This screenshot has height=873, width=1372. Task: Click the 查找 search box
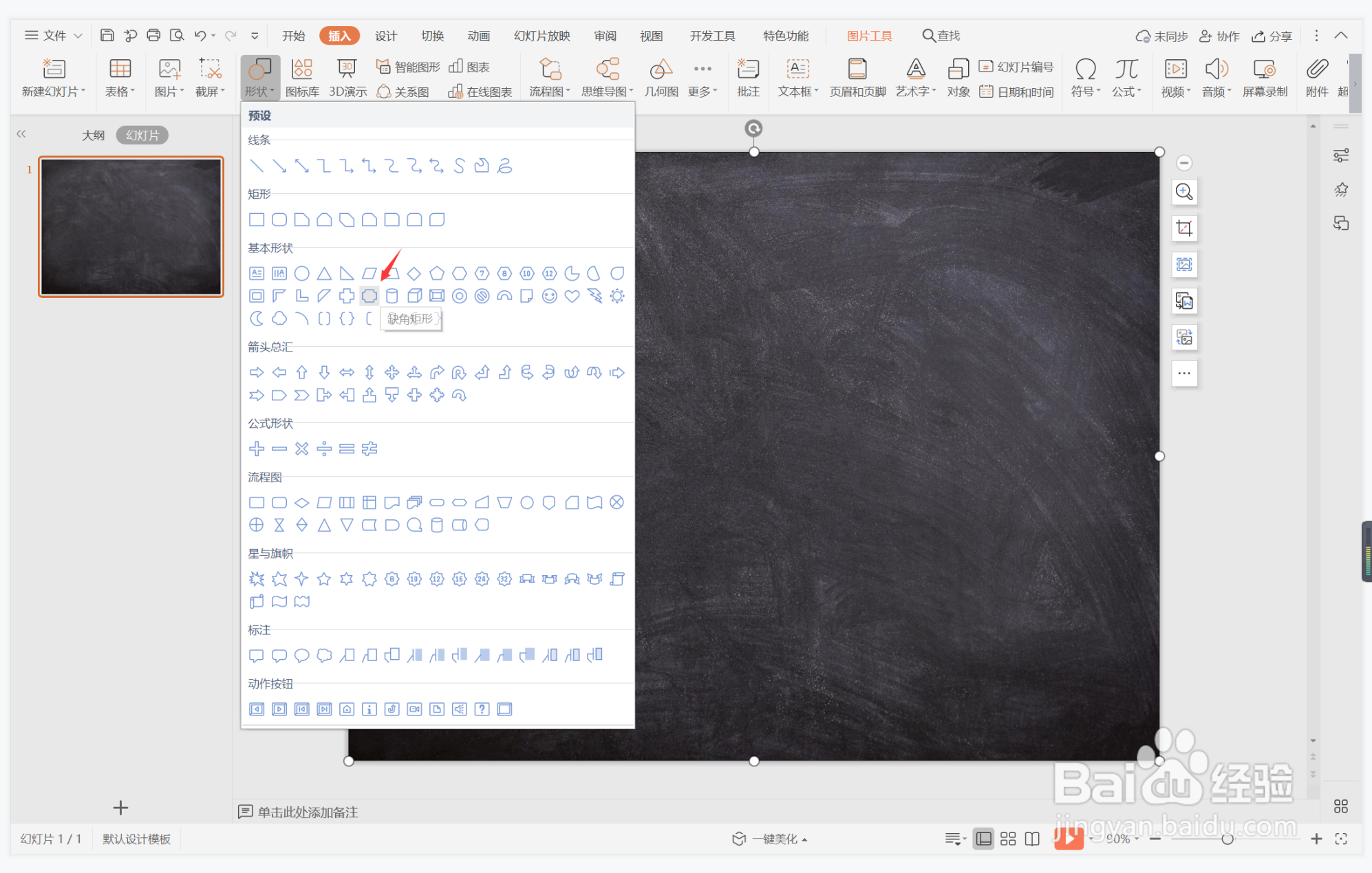pyautogui.click(x=941, y=35)
